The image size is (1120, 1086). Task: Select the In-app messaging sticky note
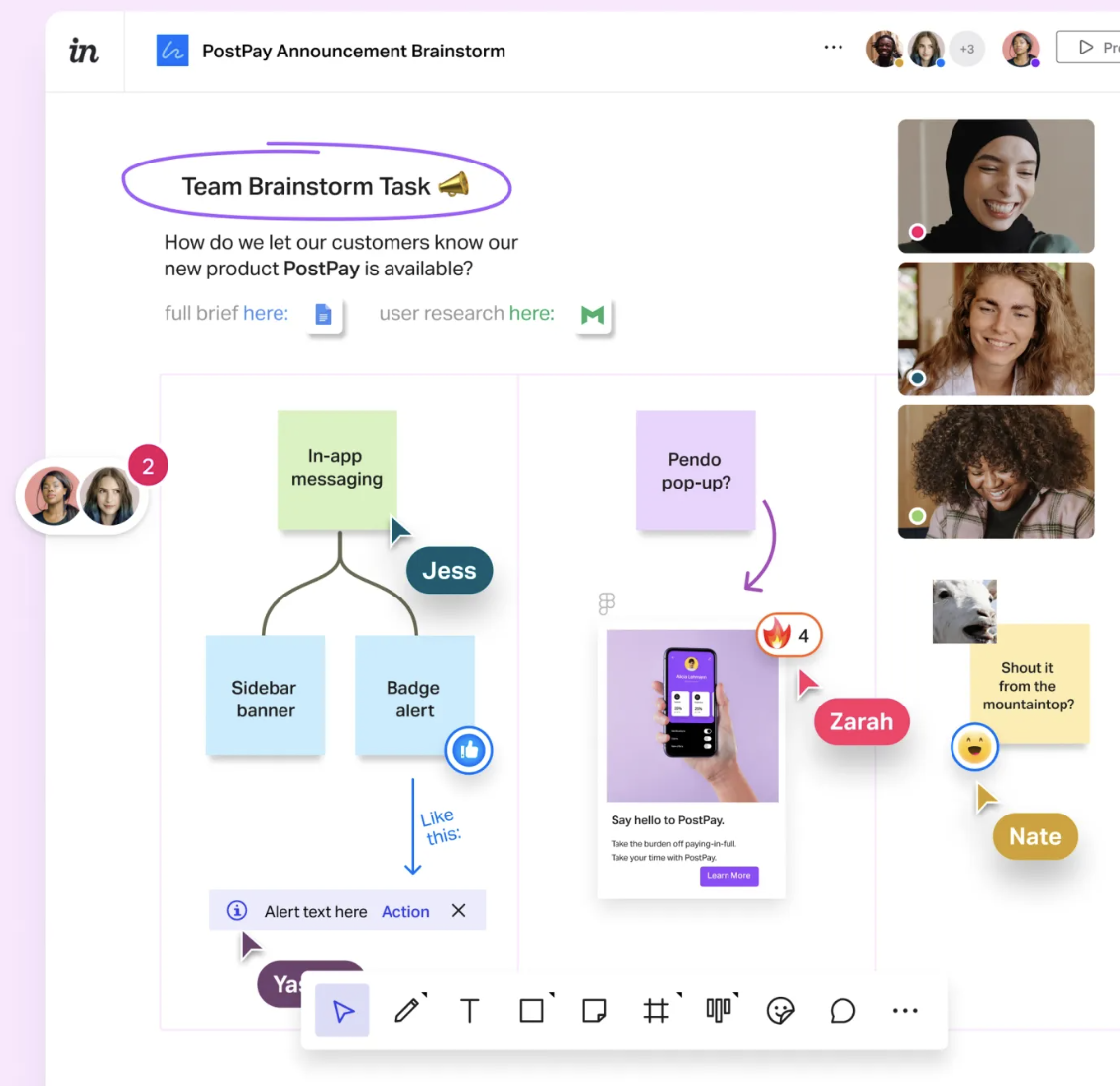pyautogui.click(x=337, y=470)
